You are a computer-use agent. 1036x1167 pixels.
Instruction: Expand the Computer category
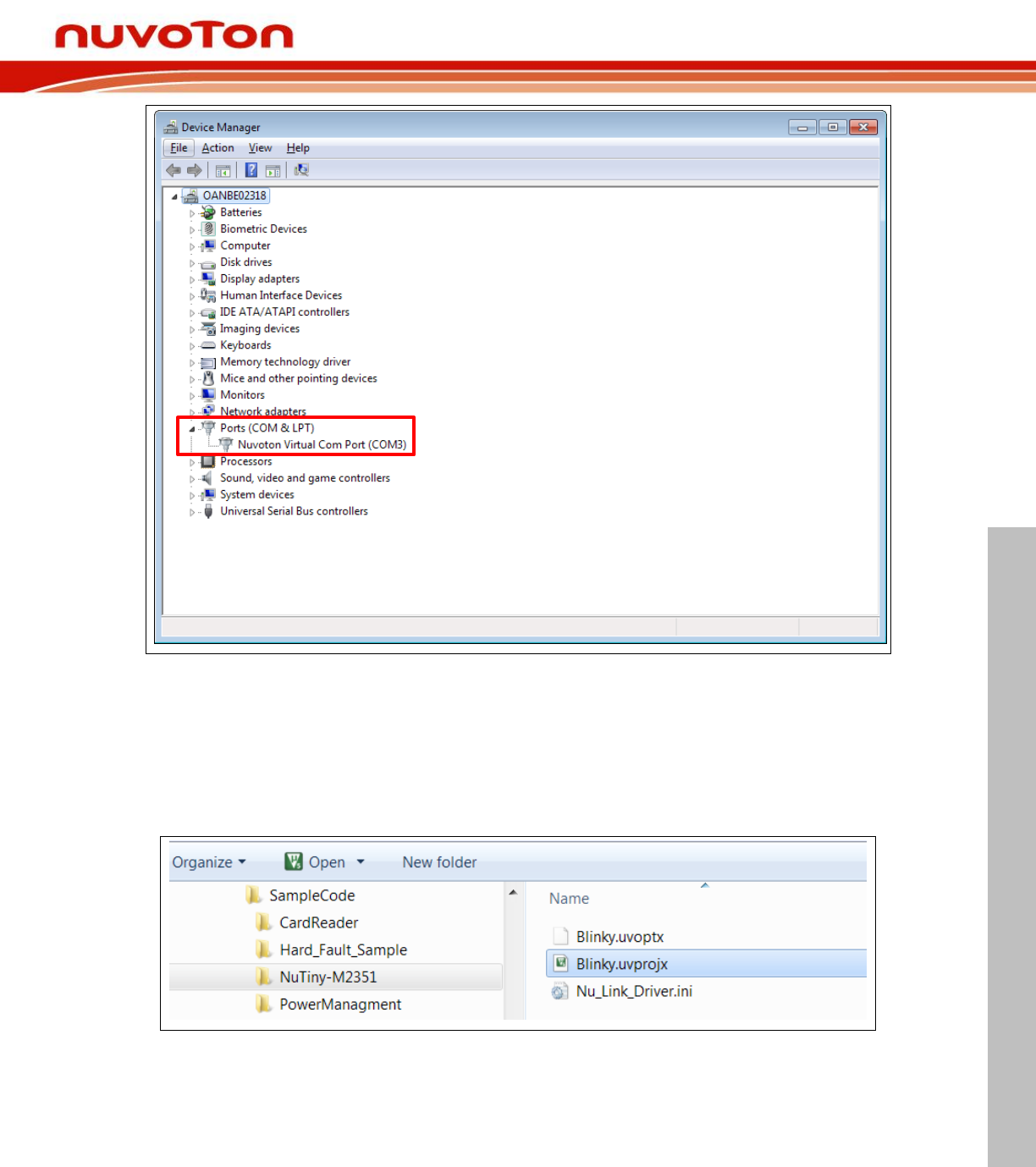(x=192, y=246)
